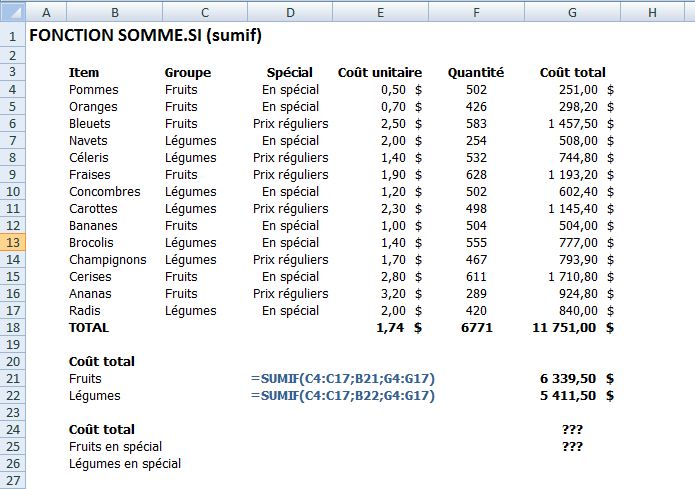Select the Groupe header cell

pyautogui.click(x=188, y=72)
